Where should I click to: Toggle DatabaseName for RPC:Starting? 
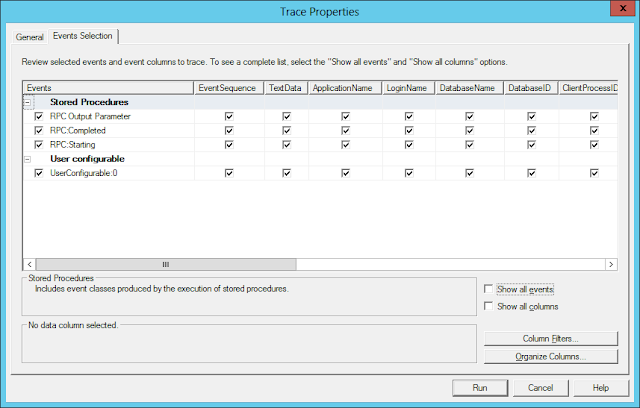click(x=469, y=145)
